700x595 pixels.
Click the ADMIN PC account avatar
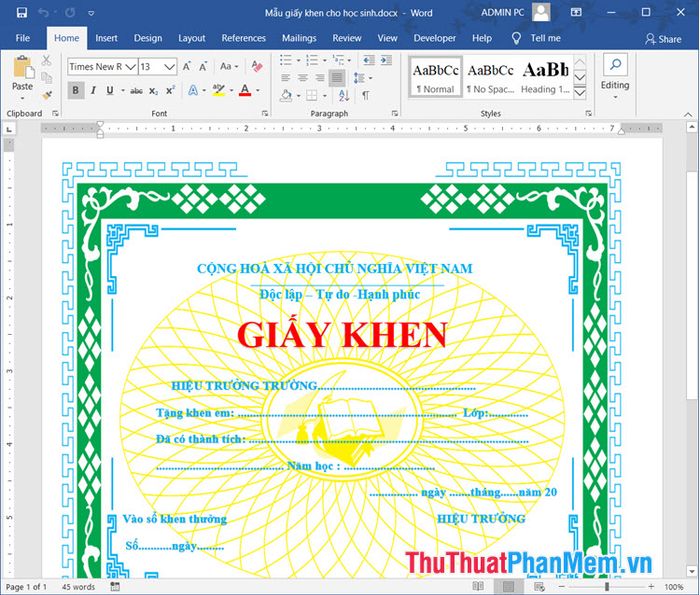coord(541,12)
